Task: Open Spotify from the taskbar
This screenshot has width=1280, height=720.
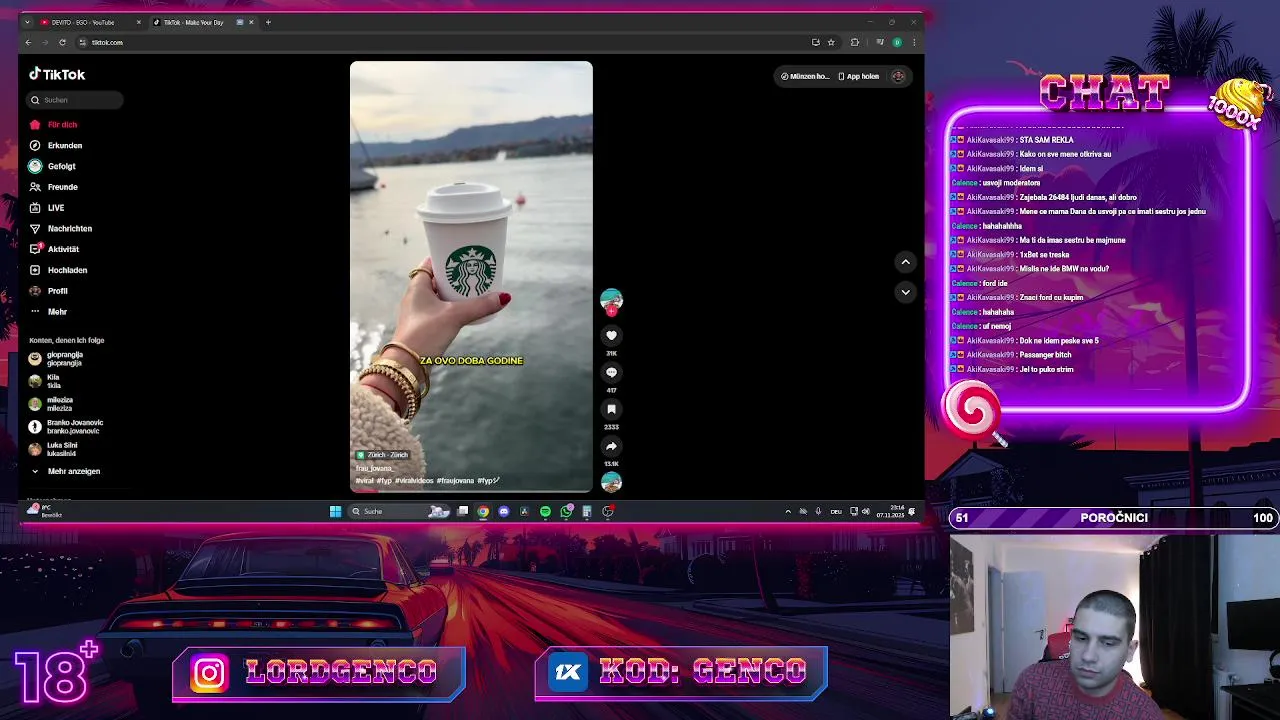Action: 545,511
